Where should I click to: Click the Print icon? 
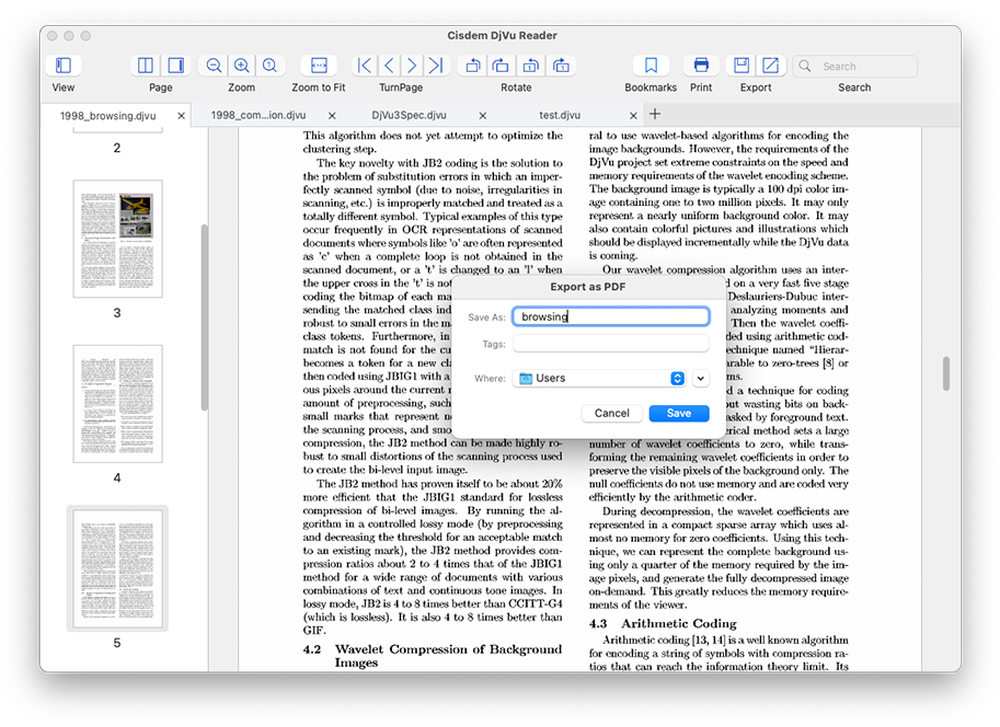[701, 65]
